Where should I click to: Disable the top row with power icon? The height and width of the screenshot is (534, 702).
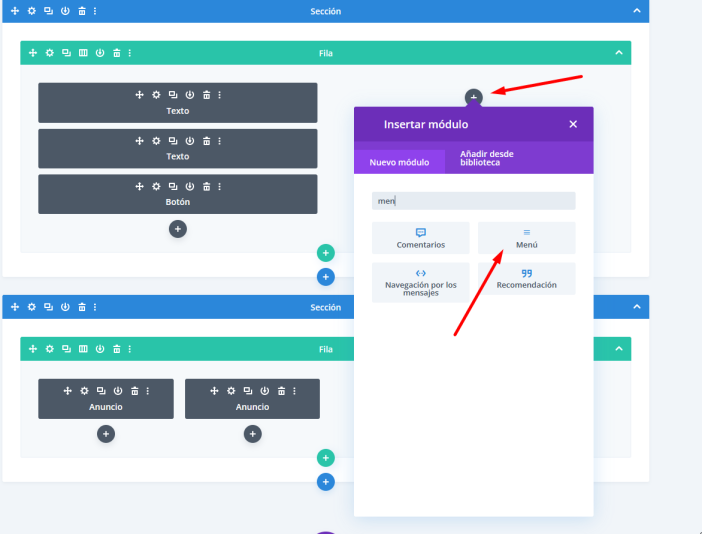(x=100, y=53)
